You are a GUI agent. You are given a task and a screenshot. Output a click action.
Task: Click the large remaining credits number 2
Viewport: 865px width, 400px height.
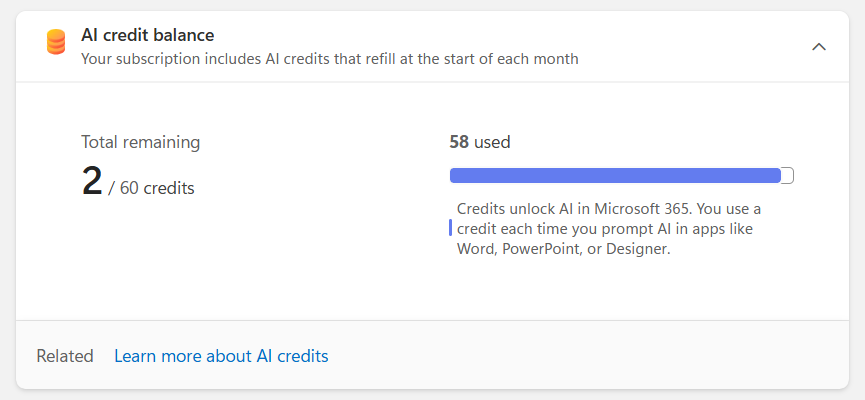92,182
